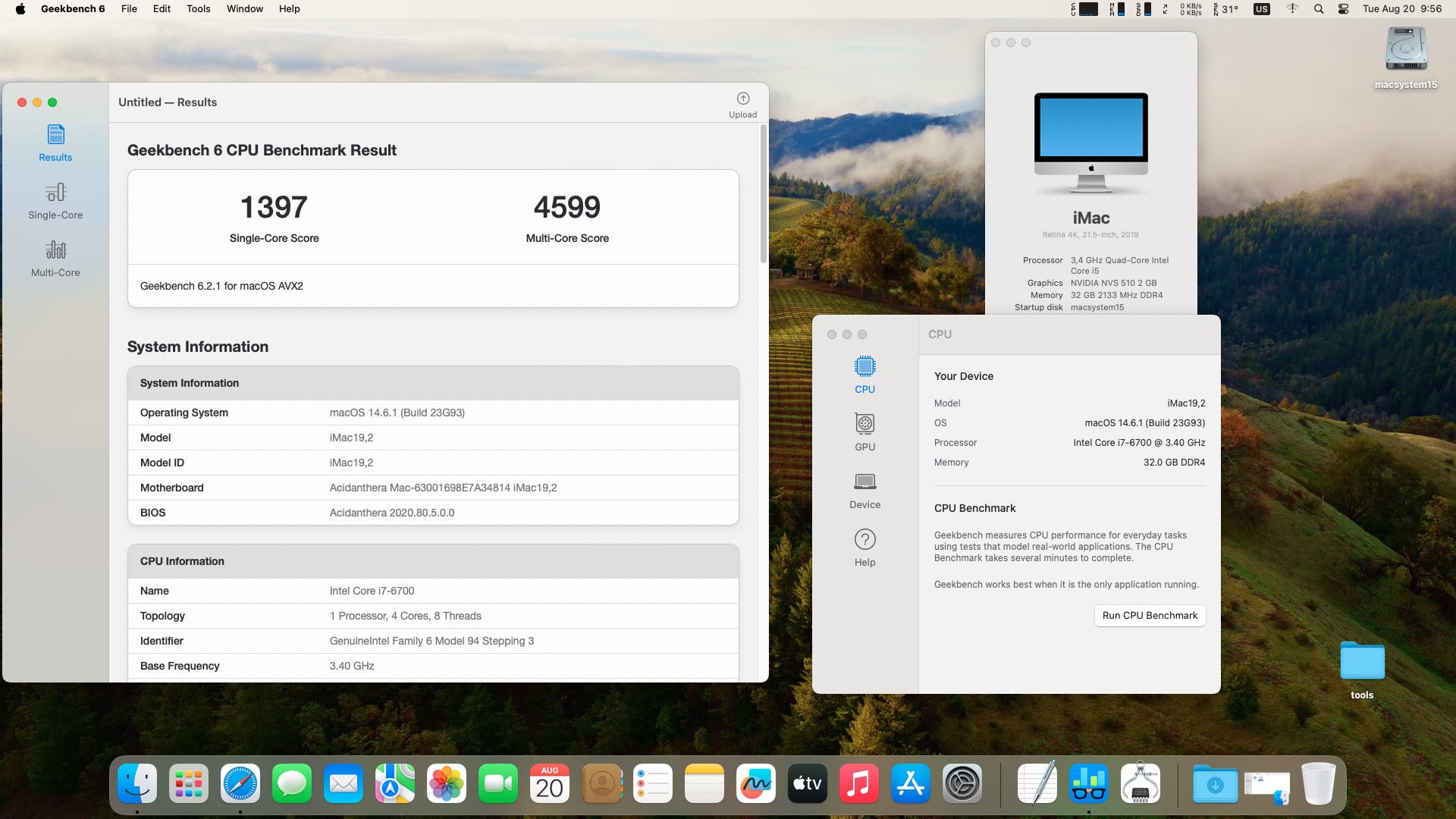Click 'Acidanthera 2020.80.5.0.0' BIOS value

[x=392, y=513]
